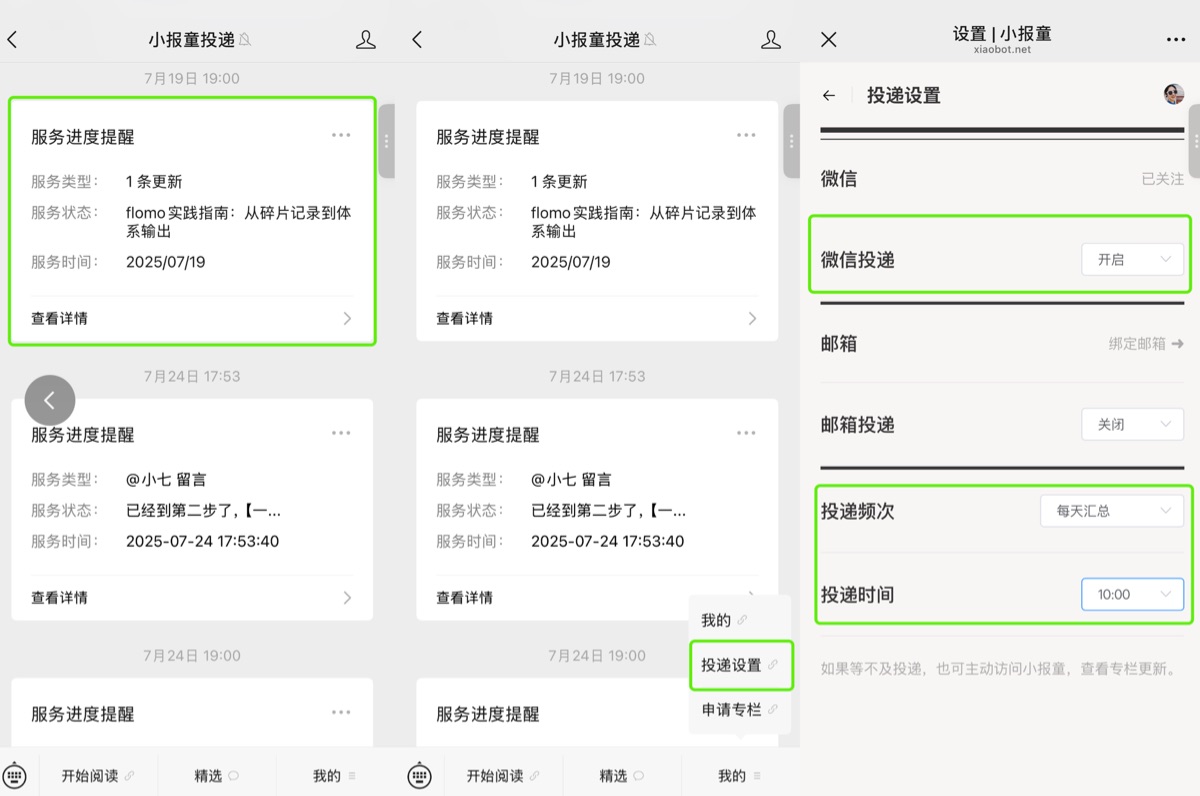Click the 绑定邮箱 link
Image resolution: width=1200 pixels, height=796 pixels.
pyautogui.click(x=1146, y=344)
